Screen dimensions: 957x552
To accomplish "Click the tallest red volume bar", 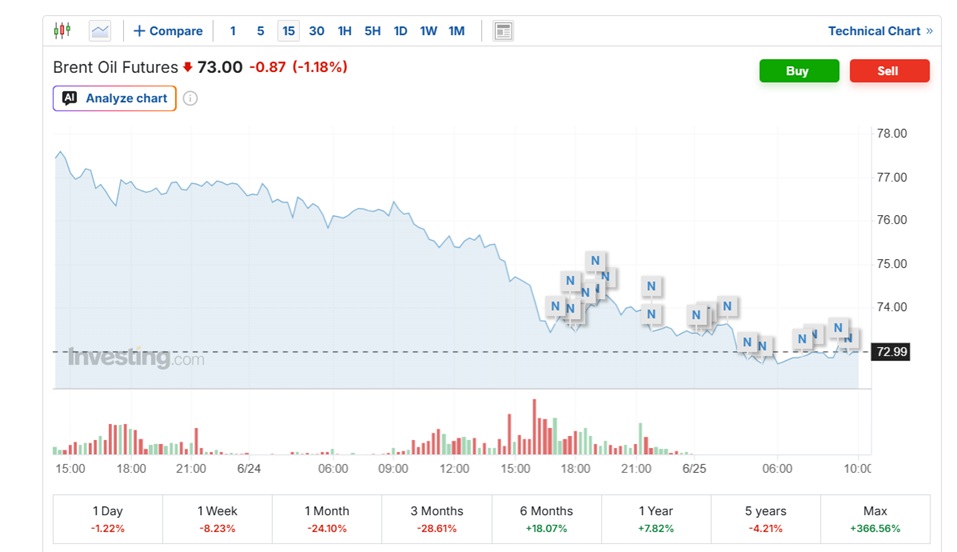I will tap(534, 426).
